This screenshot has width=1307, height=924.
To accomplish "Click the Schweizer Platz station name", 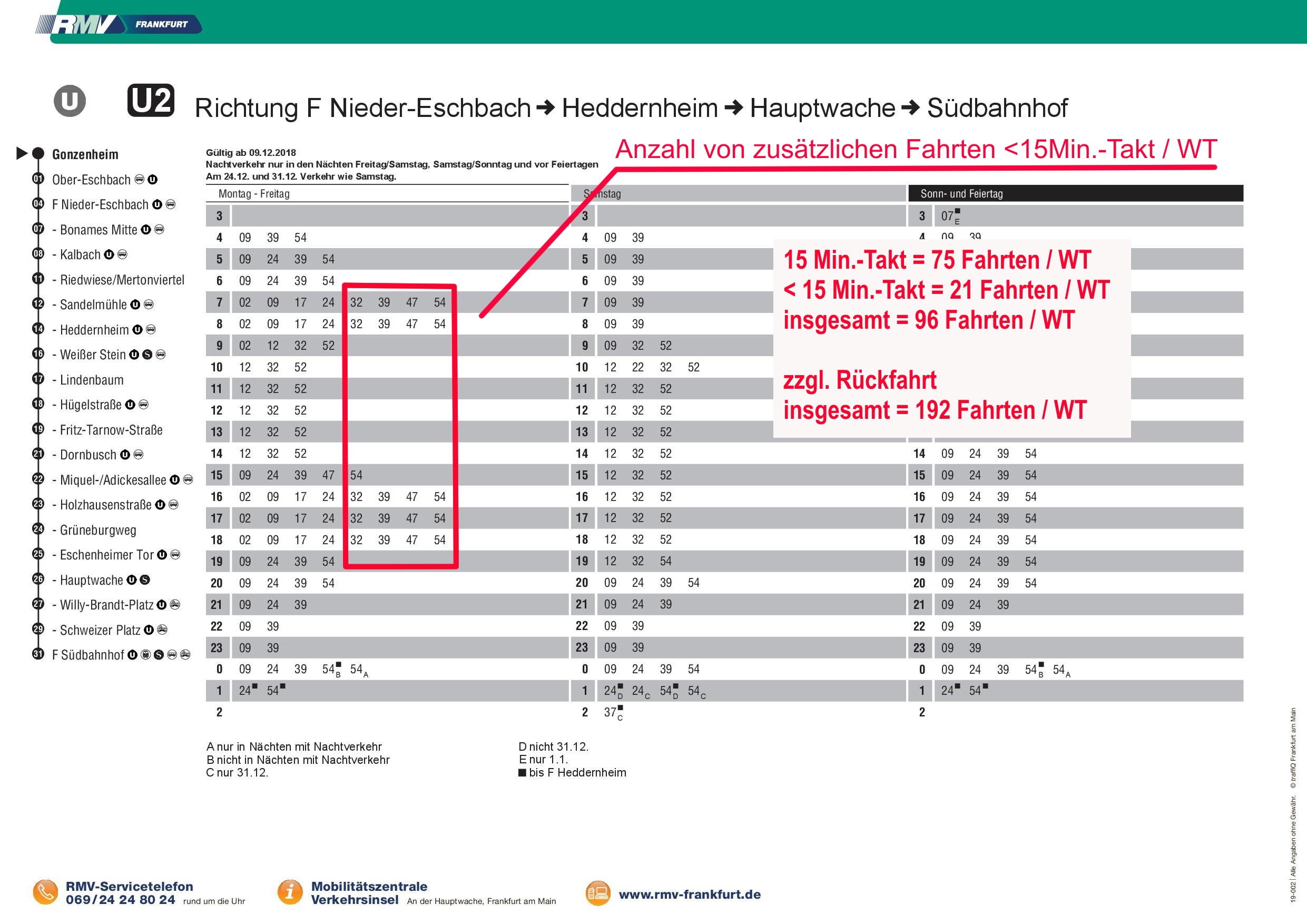I will (x=100, y=630).
